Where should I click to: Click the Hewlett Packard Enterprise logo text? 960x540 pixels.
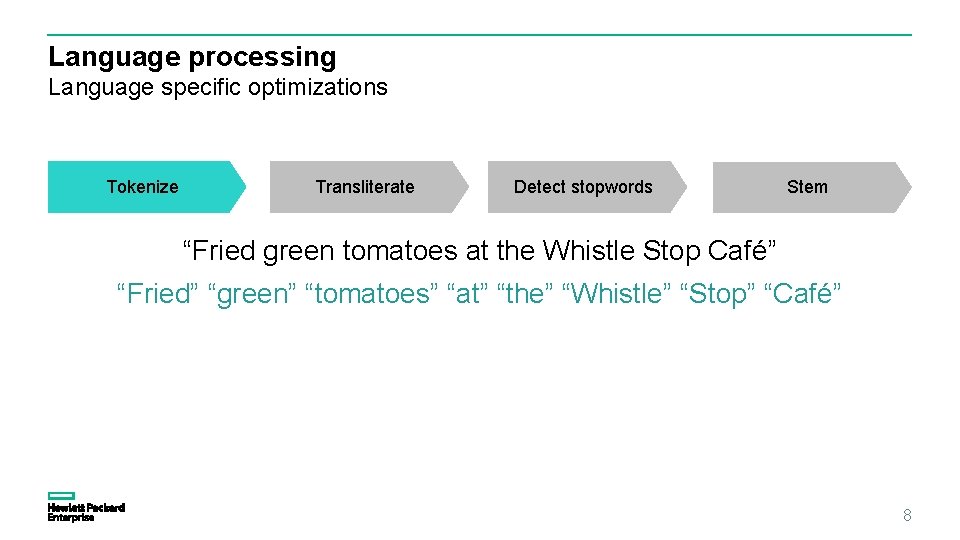coord(85,513)
